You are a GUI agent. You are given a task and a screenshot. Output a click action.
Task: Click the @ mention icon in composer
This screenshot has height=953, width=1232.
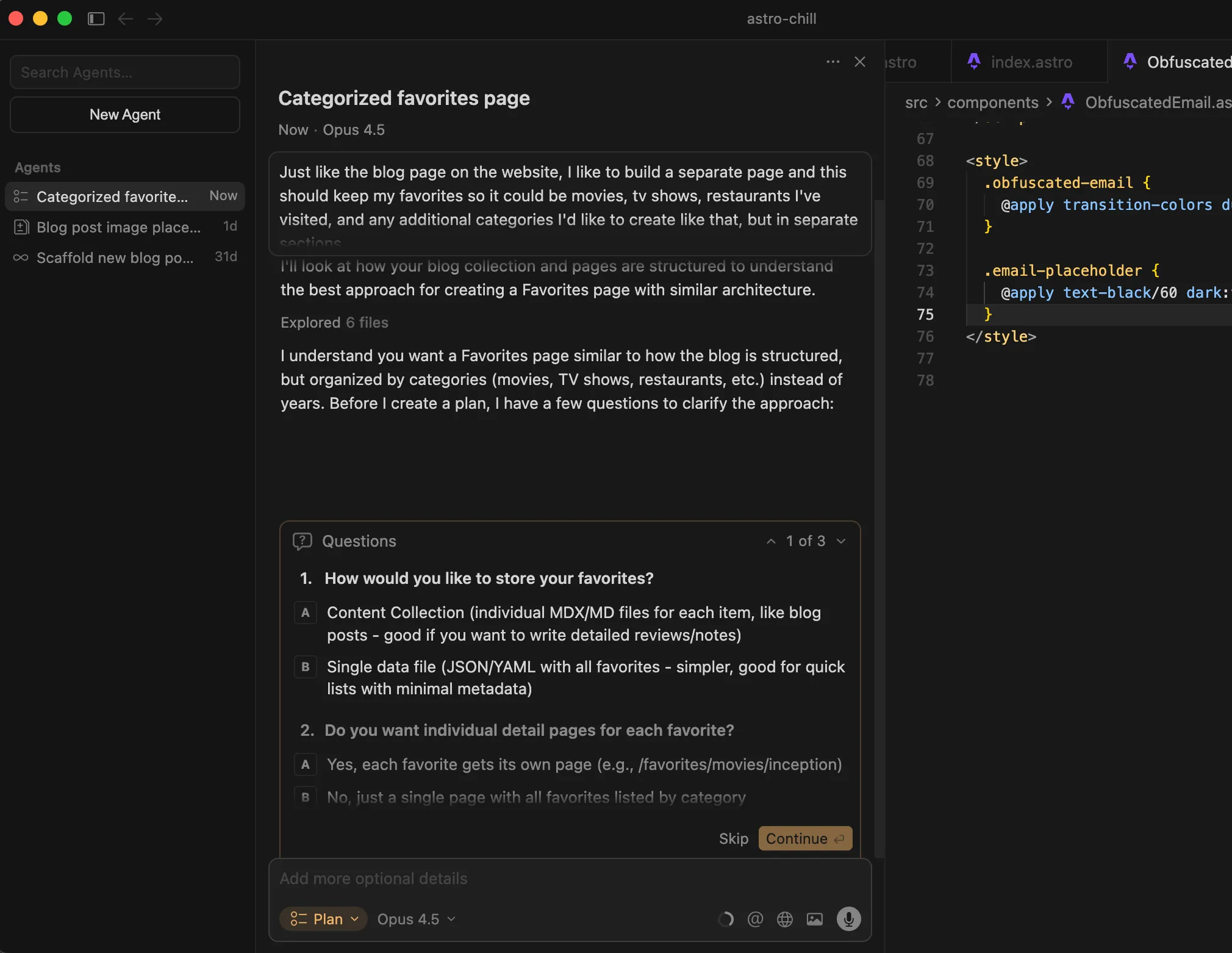[755, 919]
